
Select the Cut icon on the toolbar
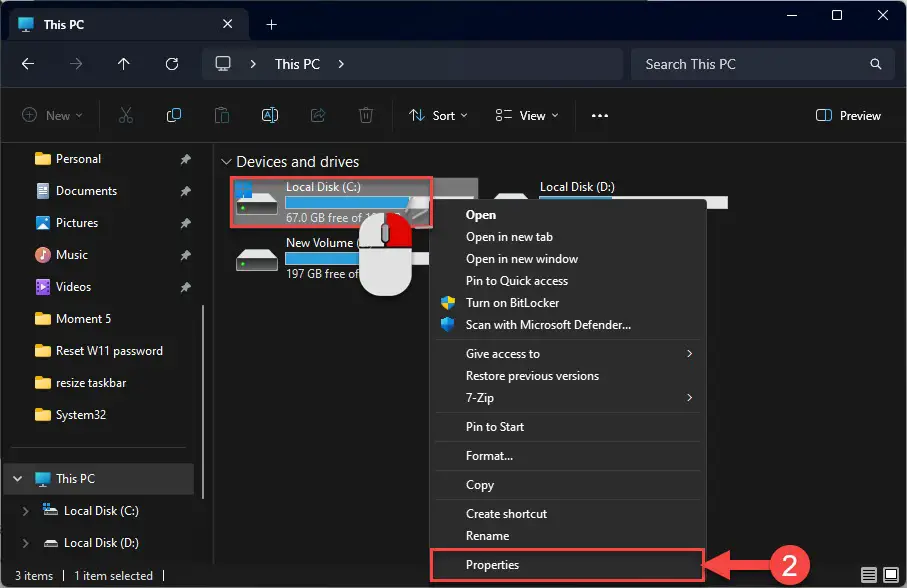(125, 115)
